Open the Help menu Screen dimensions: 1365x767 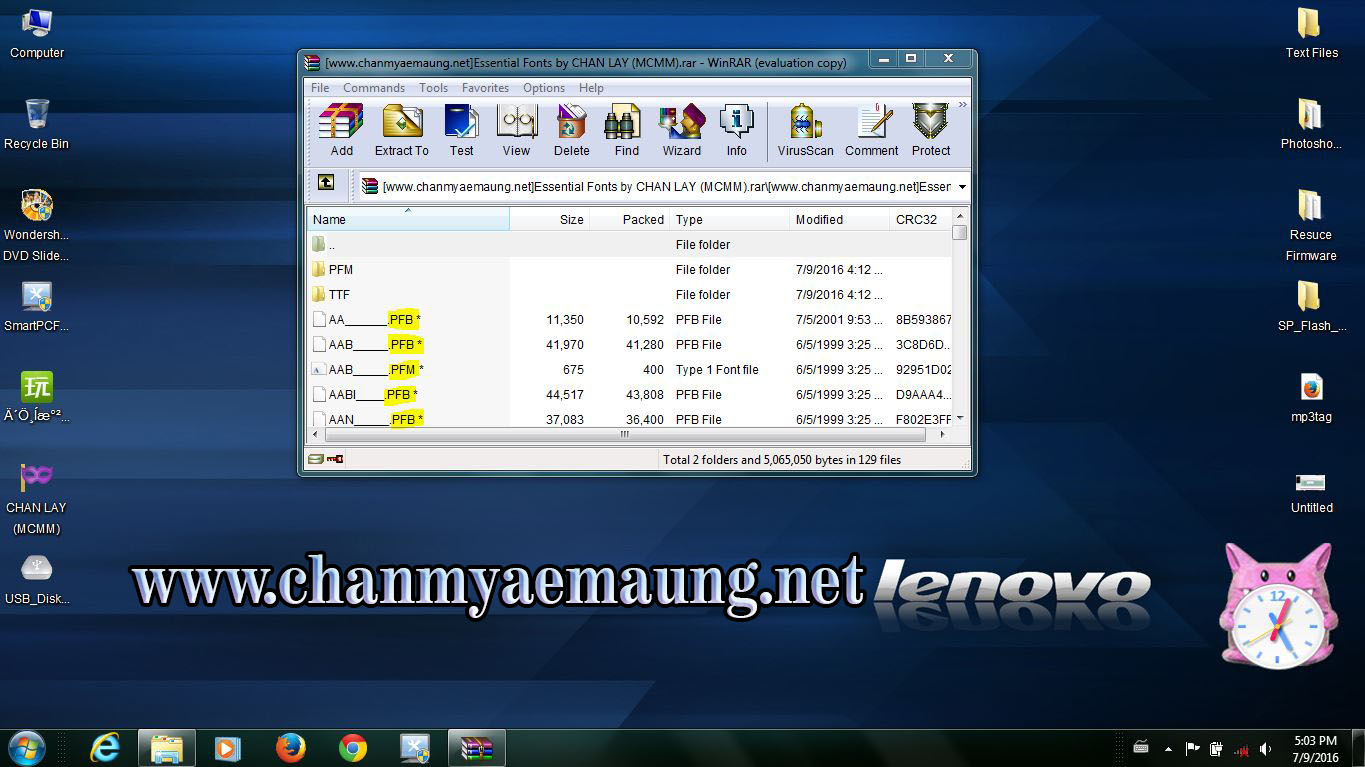(591, 88)
